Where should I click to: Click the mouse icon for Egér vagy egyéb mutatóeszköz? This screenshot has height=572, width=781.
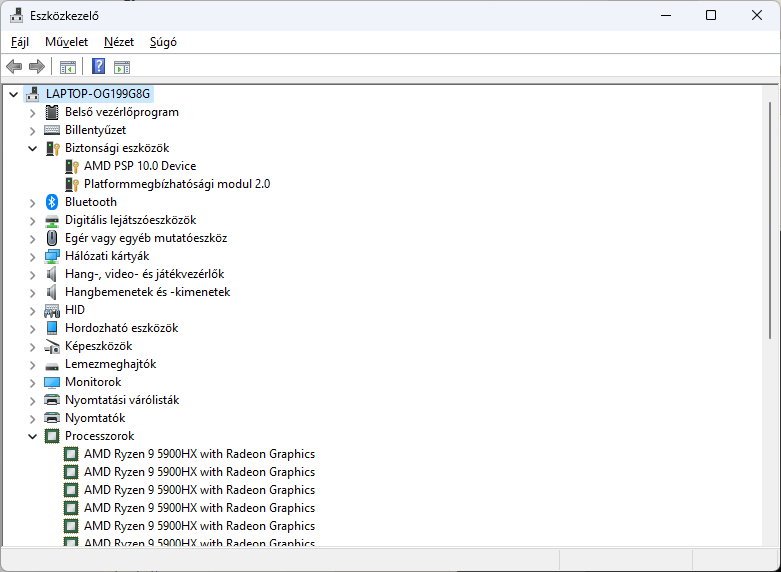point(52,238)
